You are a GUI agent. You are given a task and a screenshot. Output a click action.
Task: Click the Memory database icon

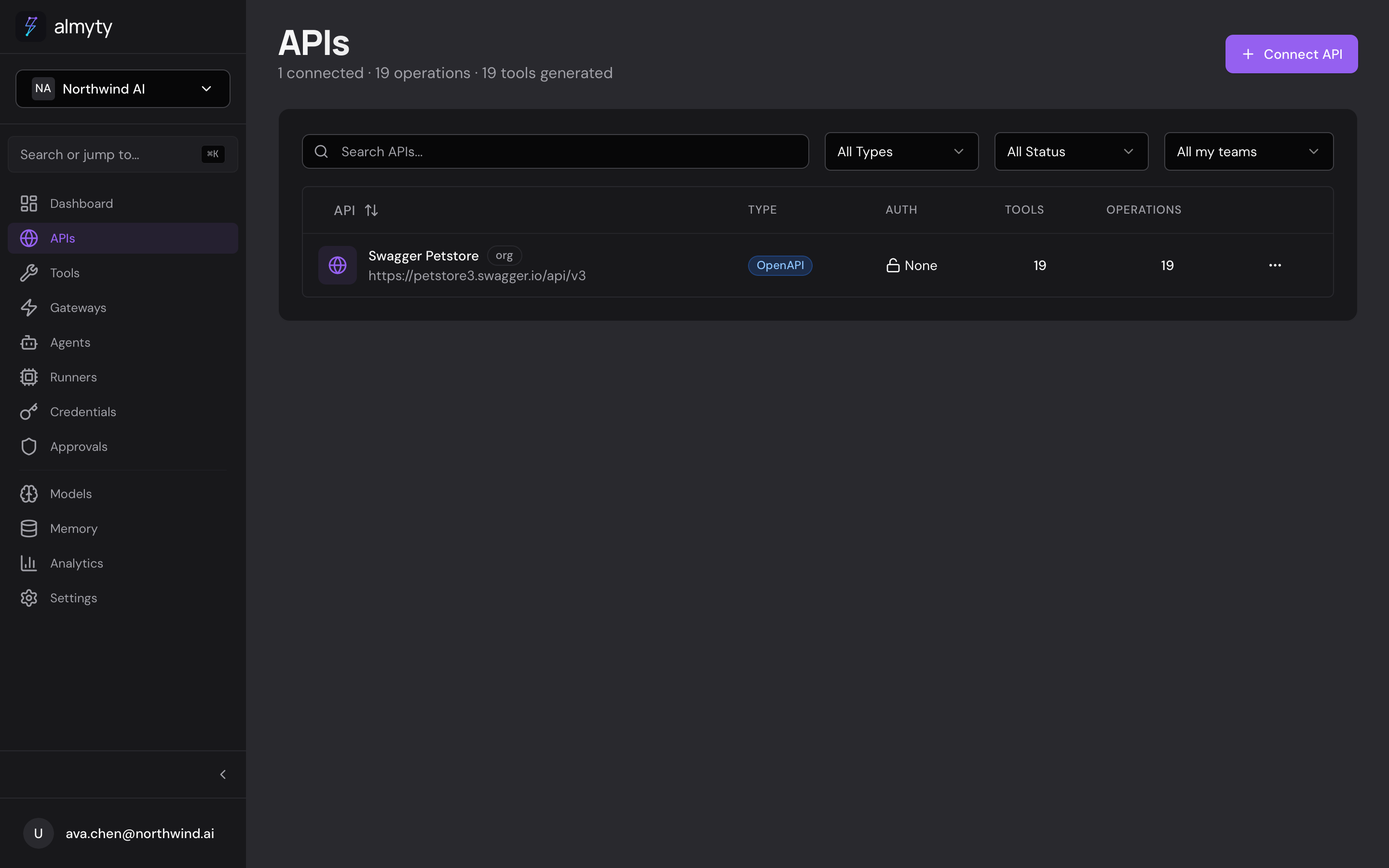(x=29, y=529)
